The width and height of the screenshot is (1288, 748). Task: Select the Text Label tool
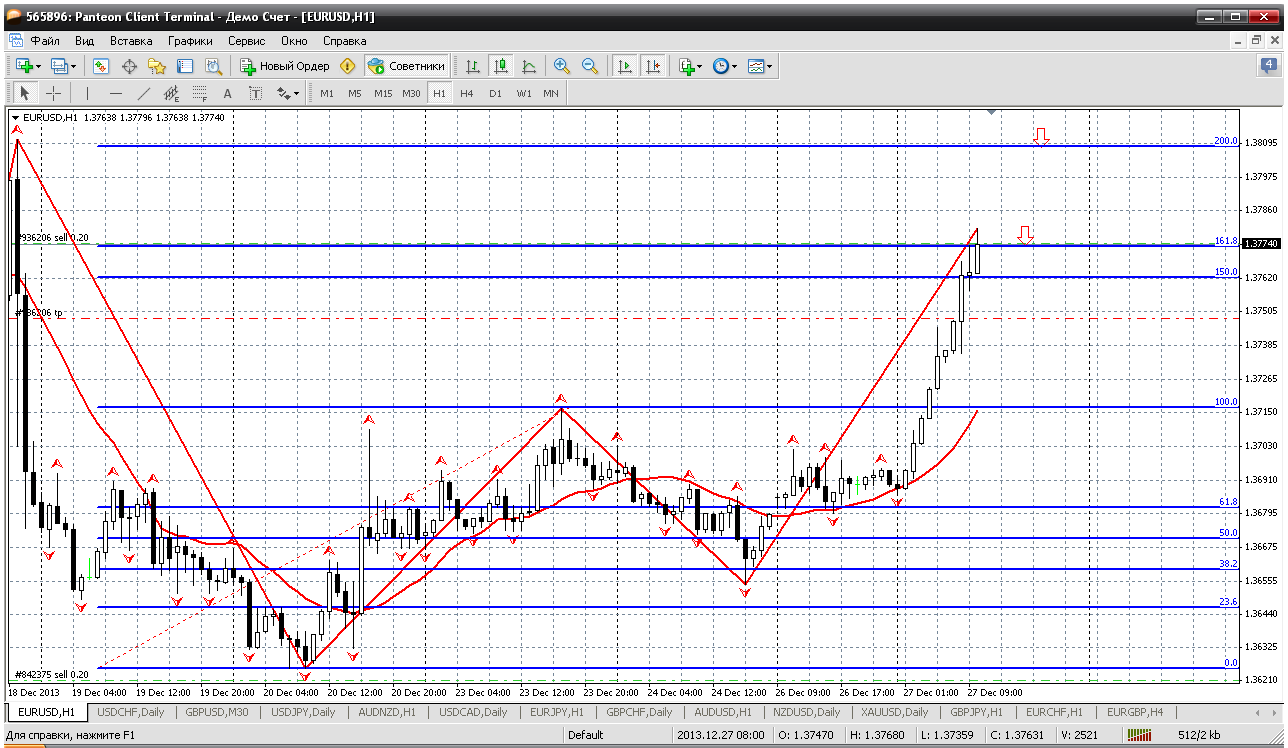(x=255, y=93)
